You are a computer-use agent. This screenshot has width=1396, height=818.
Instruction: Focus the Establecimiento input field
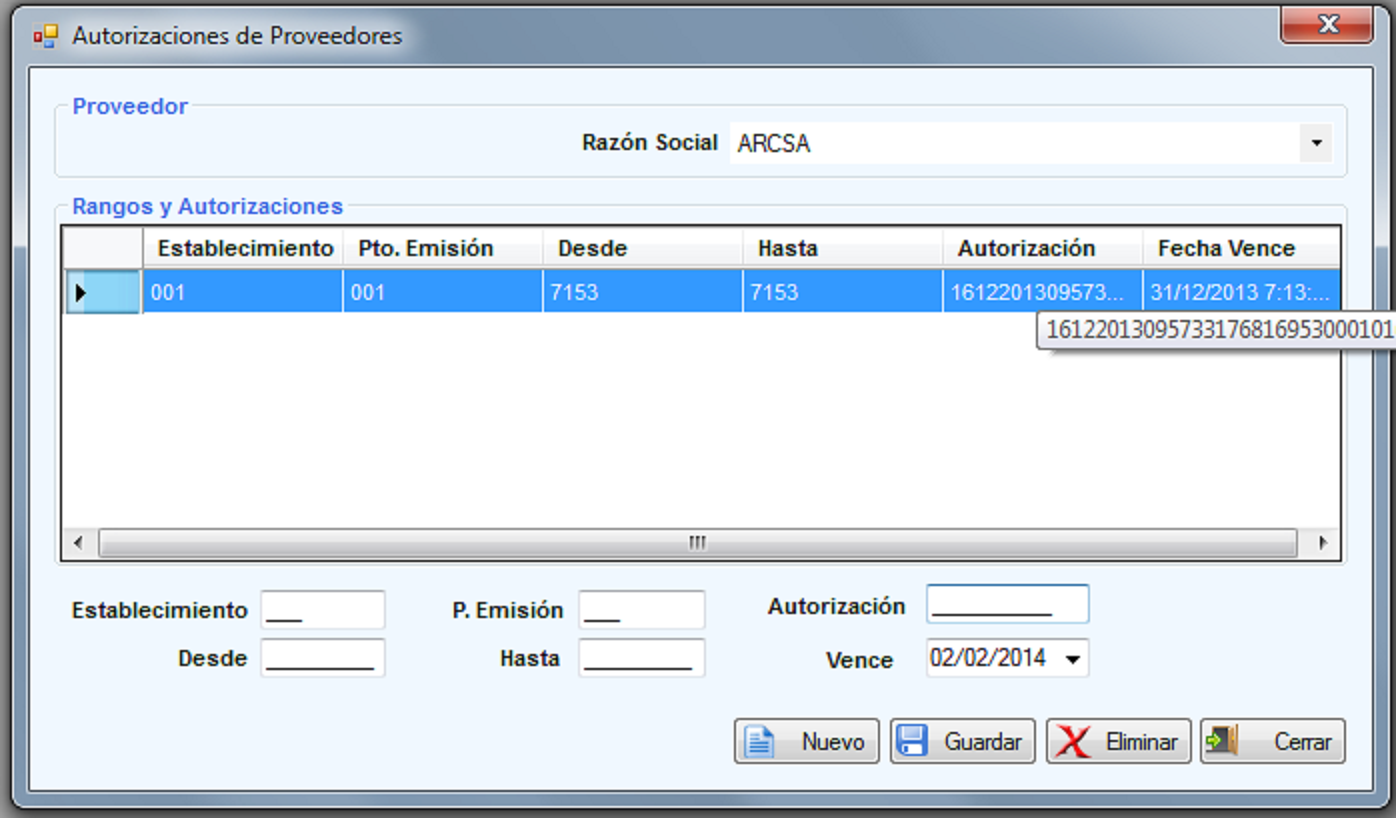323,610
